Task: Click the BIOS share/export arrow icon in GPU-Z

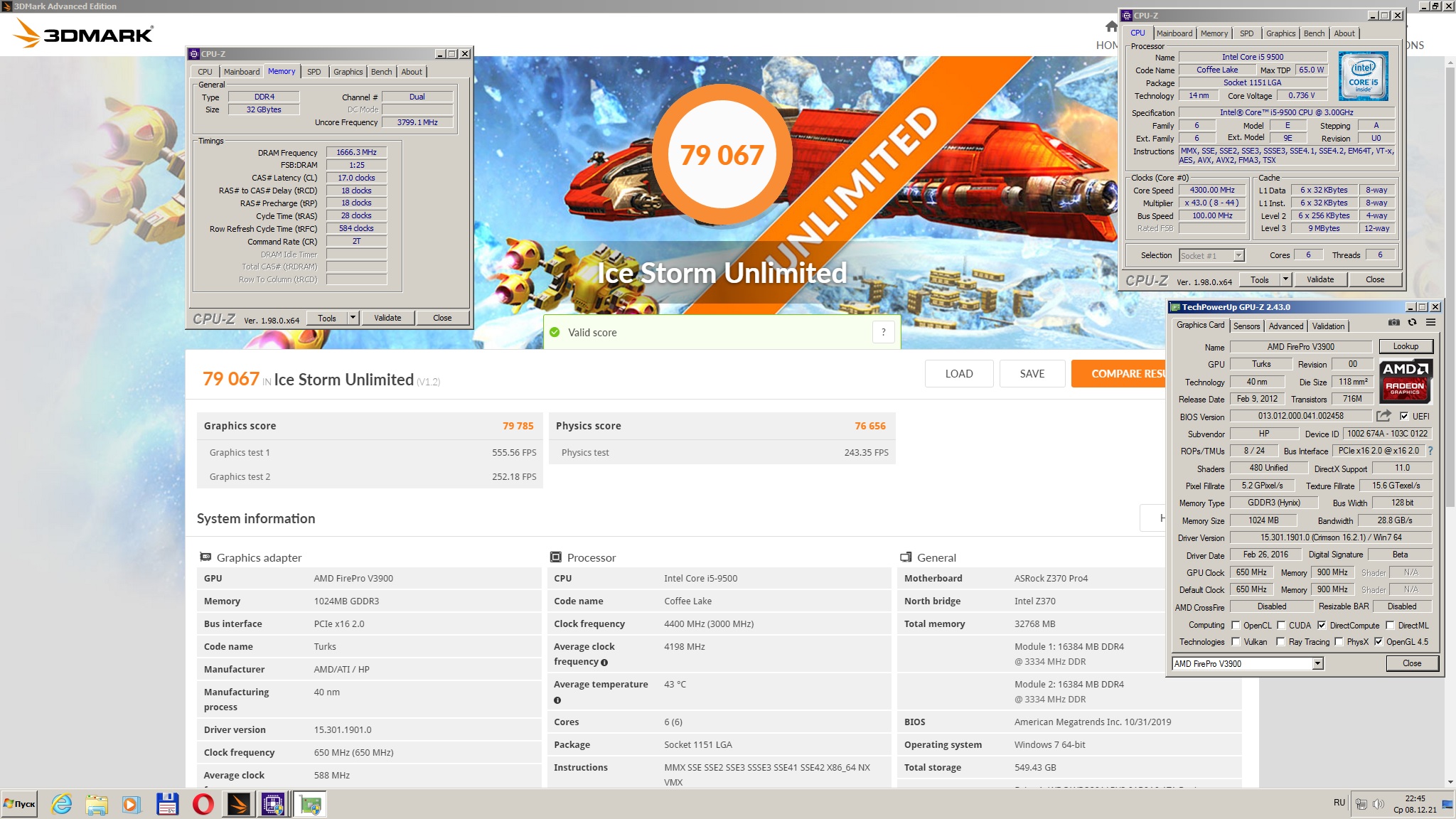Action: click(1383, 416)
